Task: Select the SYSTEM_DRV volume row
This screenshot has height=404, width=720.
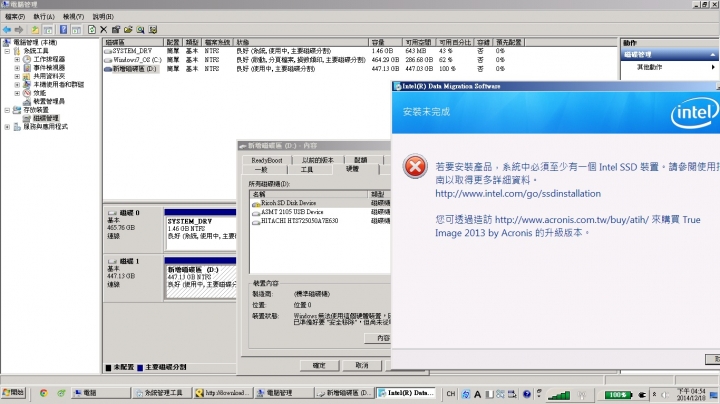Action: [x=315, y=51]
